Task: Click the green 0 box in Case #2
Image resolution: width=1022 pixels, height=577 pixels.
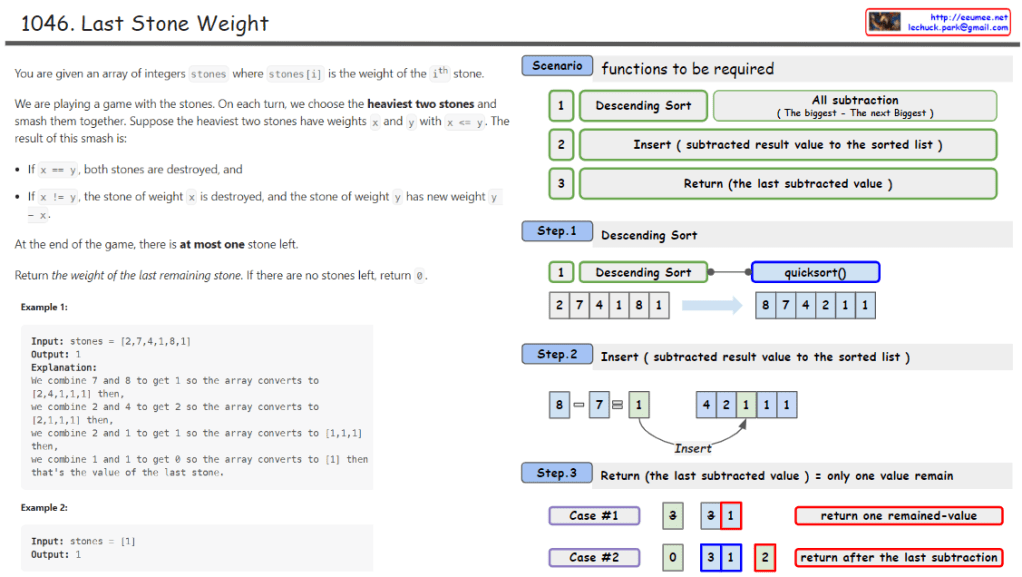Action: [x=673, y=557]
